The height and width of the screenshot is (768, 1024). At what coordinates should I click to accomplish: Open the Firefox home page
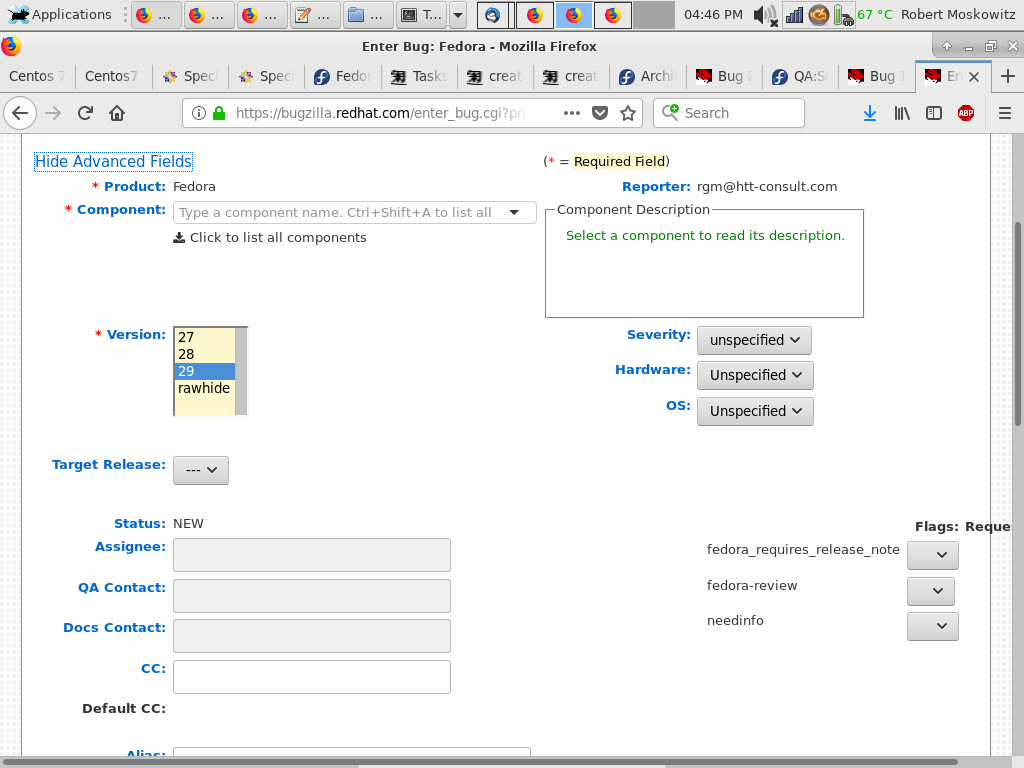[117, 113]
